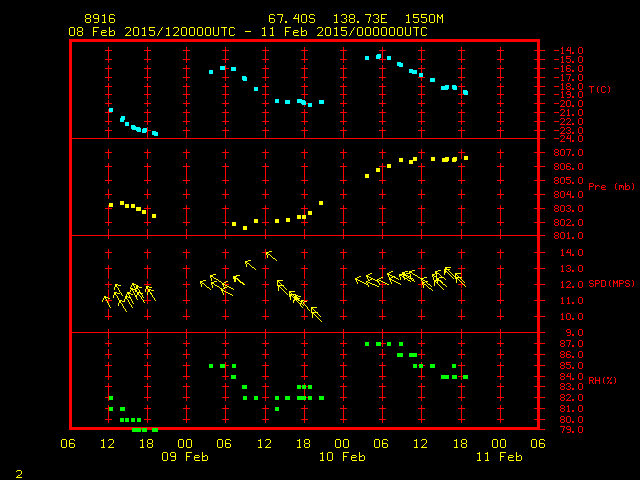Click the -16.0 temperature tick value

coord(569,69)
